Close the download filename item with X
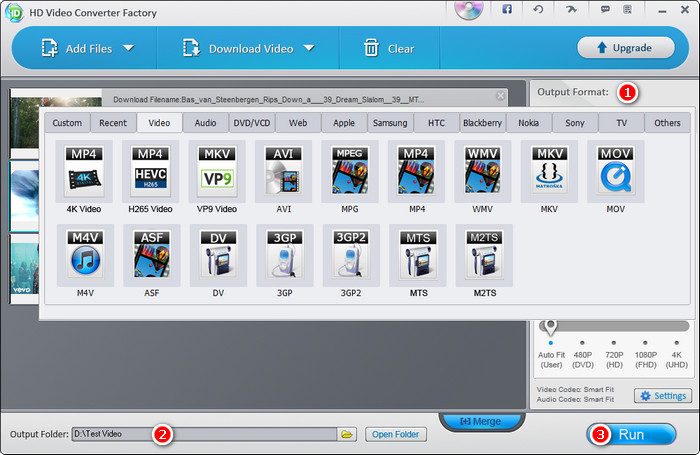Viewport: 700px width, 455px height. click(500, 96)
